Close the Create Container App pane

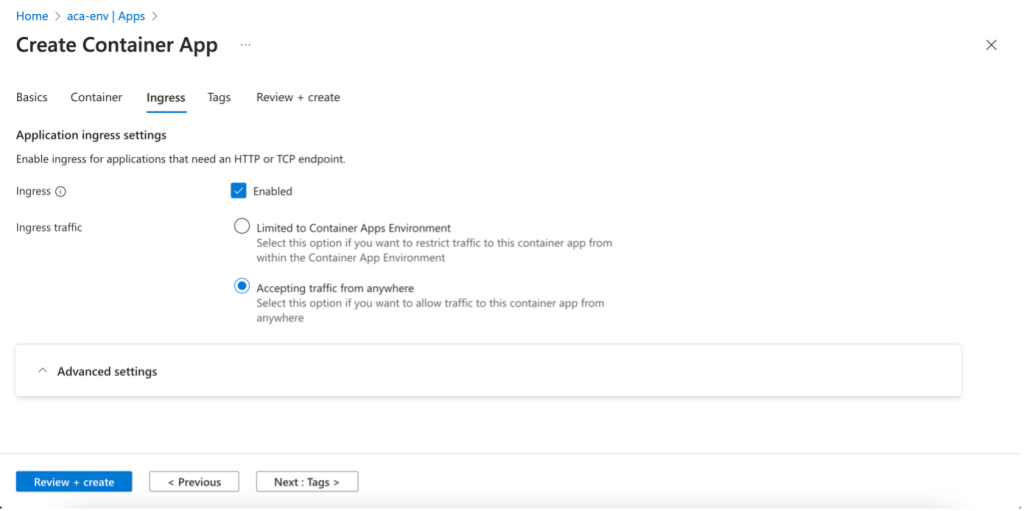(x=991, y=45)
